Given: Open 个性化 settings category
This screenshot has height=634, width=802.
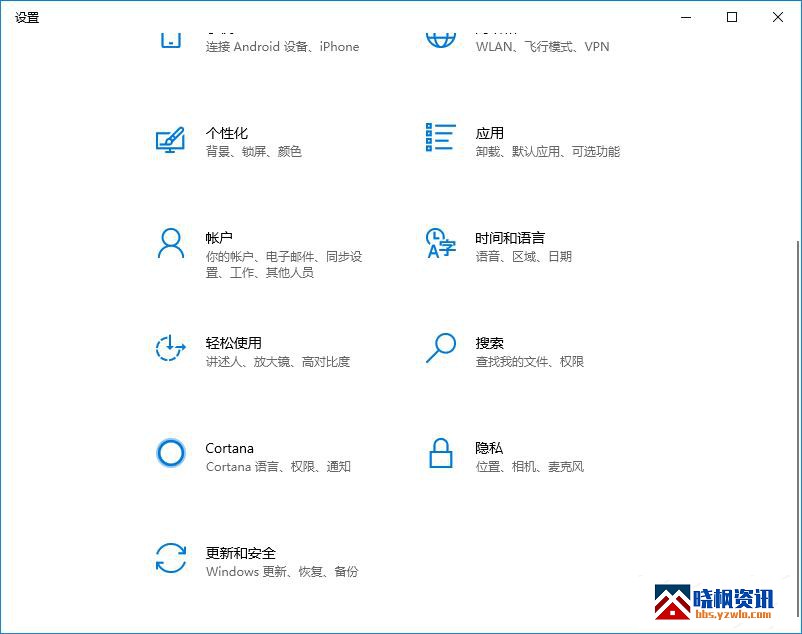Looking at the screenshot, I should tap(227, 133).
